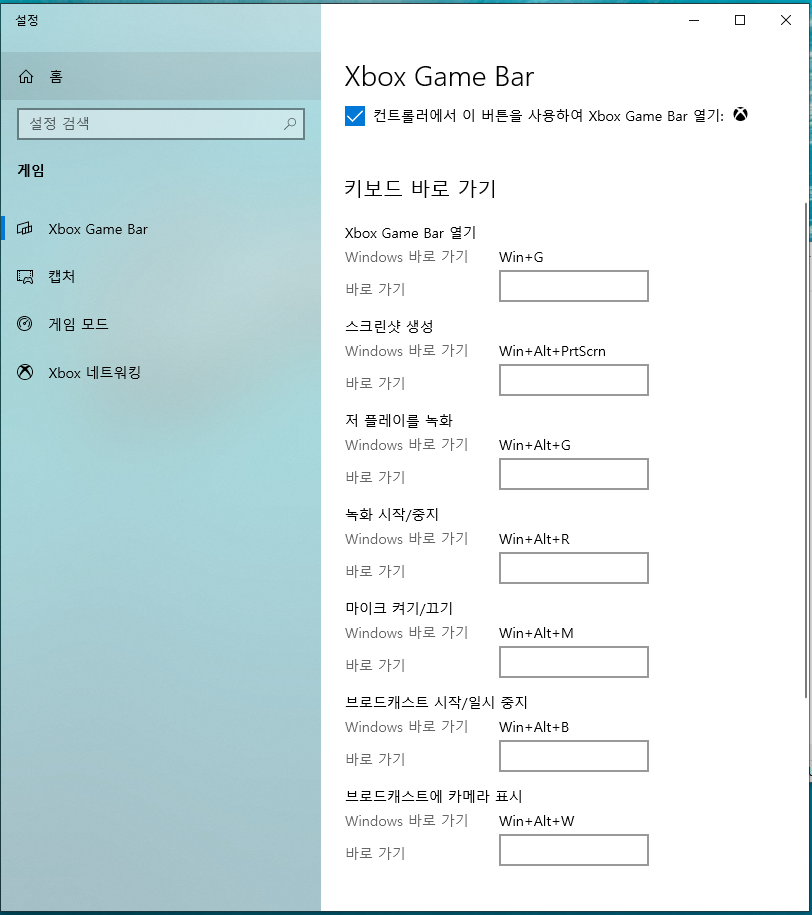Image resolution: width=812 pixels, height=915 pixels.
Task: Click the Win+Alt+R shortcut text
Action: (534, 539)
